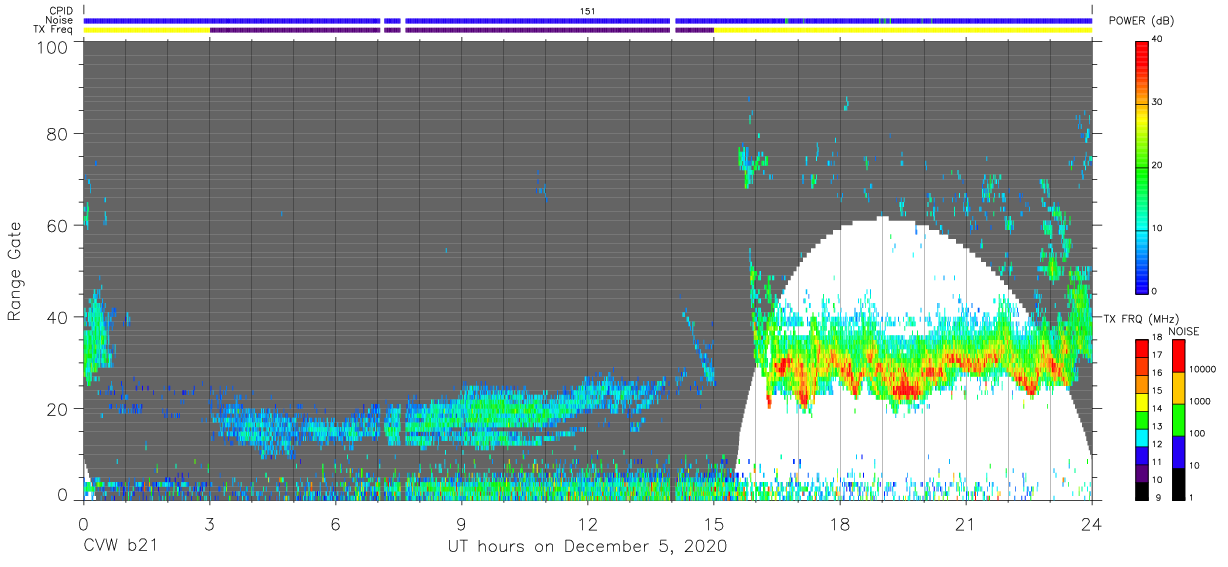This screenshot has height=567, width=1228.
Task: Click the 10000 label on the NOISE scale
Action: coord(1201,370)
